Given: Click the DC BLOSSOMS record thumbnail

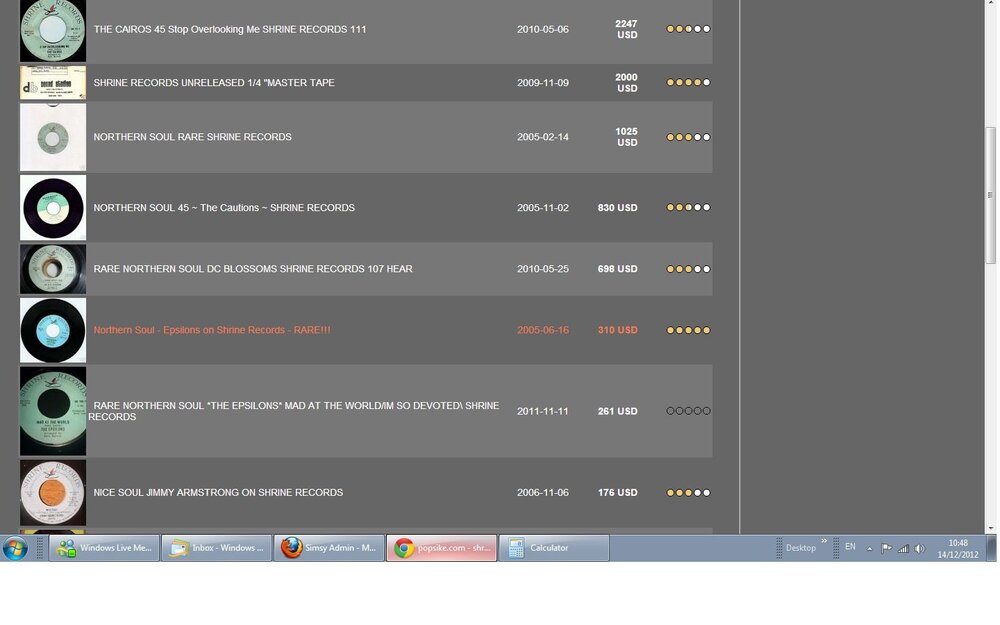Looking at the screenshot, I should pyautogui.click(x=53, y=269).
